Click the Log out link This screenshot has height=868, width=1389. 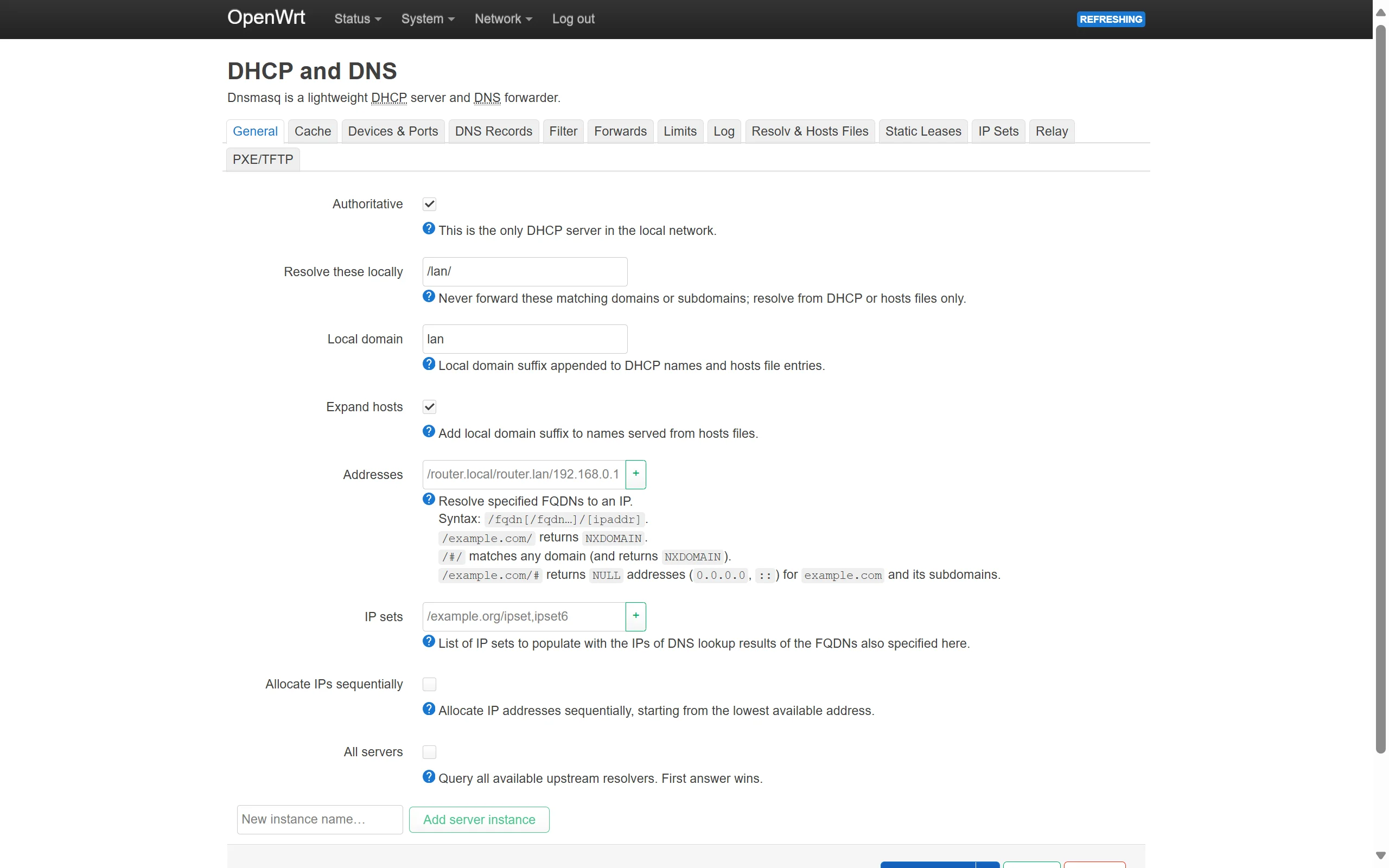(573, 19)
